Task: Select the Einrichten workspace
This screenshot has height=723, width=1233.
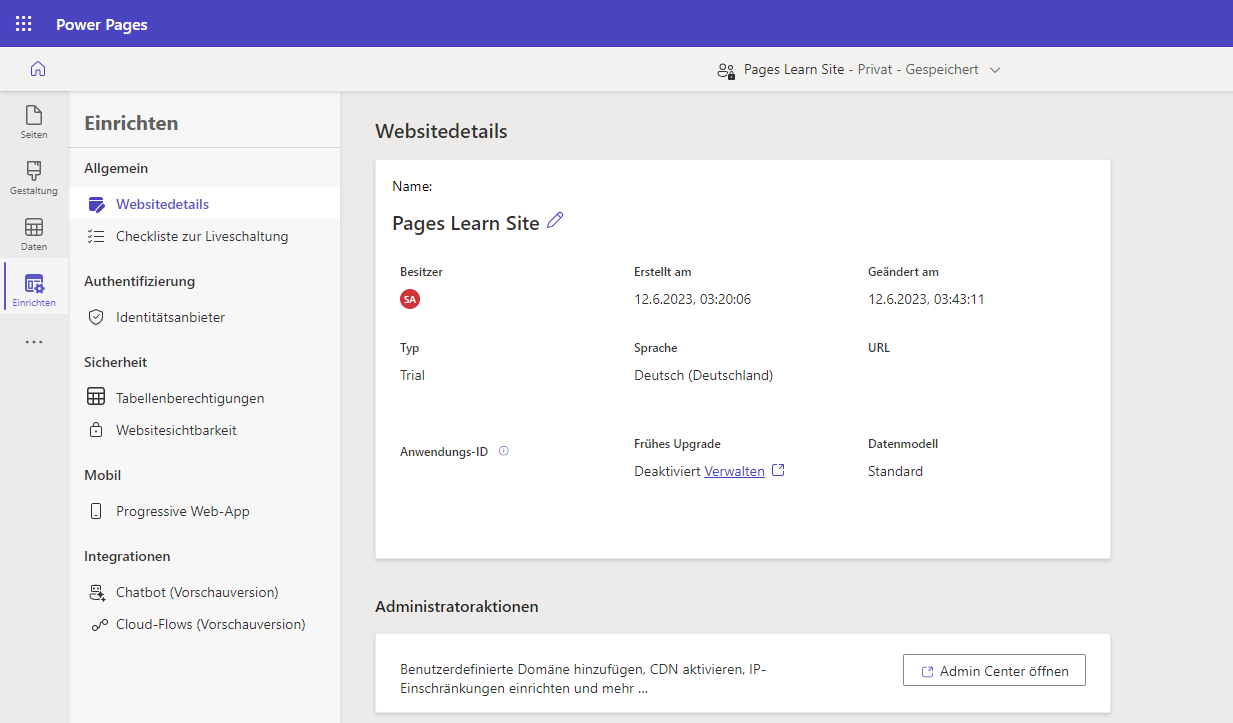Action: tap(34, 290)
